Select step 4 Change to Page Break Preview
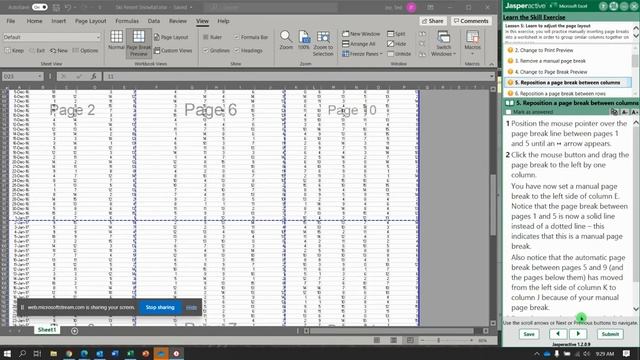The height and width of the screenshot is (360, 640). point(550,72)
